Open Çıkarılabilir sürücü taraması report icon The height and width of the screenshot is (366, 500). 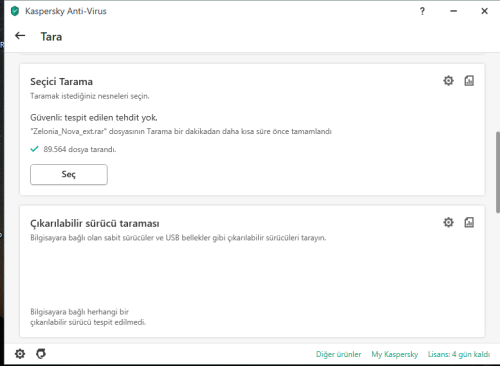tap(469, 222)
